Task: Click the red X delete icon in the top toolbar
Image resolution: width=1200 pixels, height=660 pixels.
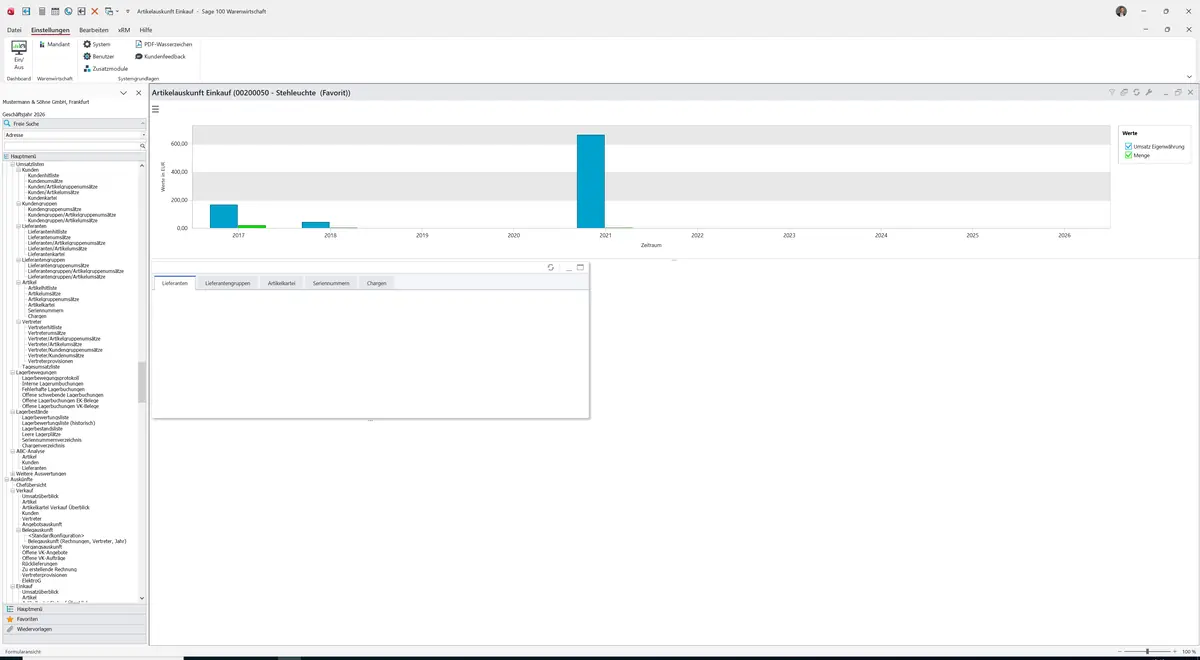Action: click(x=95, y=11)
